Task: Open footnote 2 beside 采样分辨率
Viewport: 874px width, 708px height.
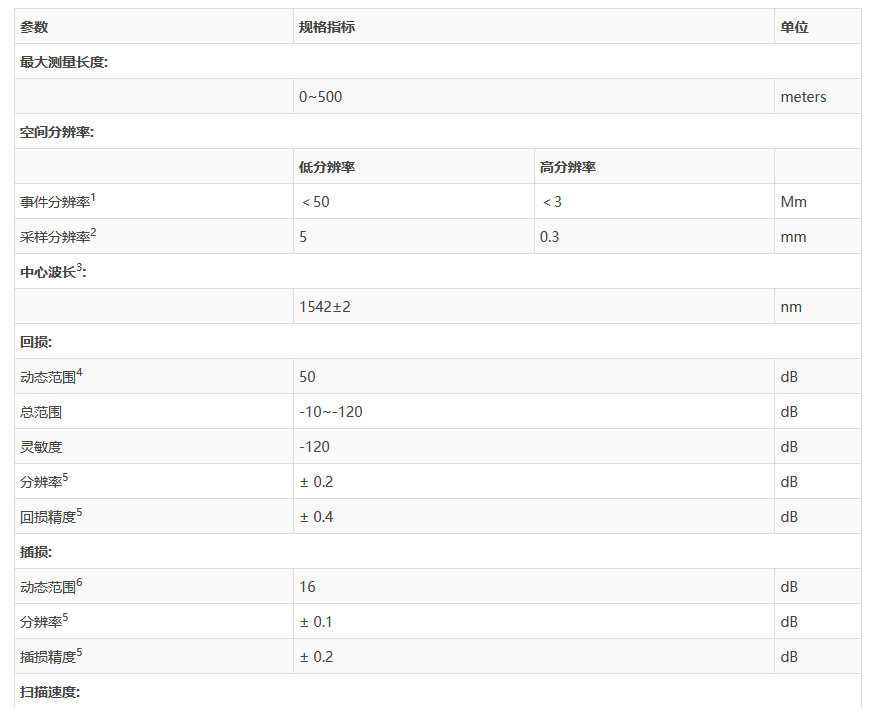Action: coord(93,232)
